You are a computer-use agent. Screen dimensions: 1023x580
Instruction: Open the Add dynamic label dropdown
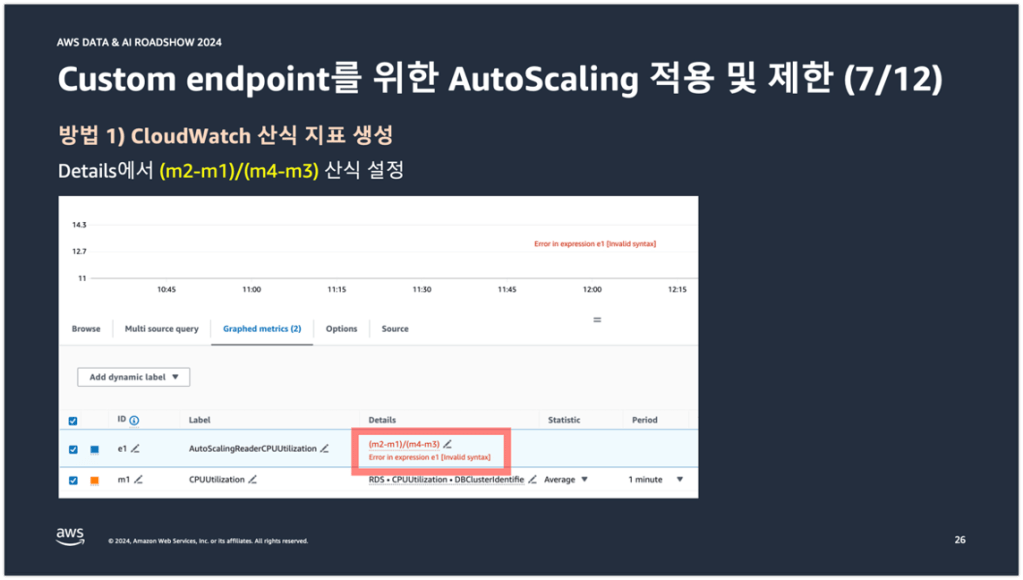[x=134, y=377]
